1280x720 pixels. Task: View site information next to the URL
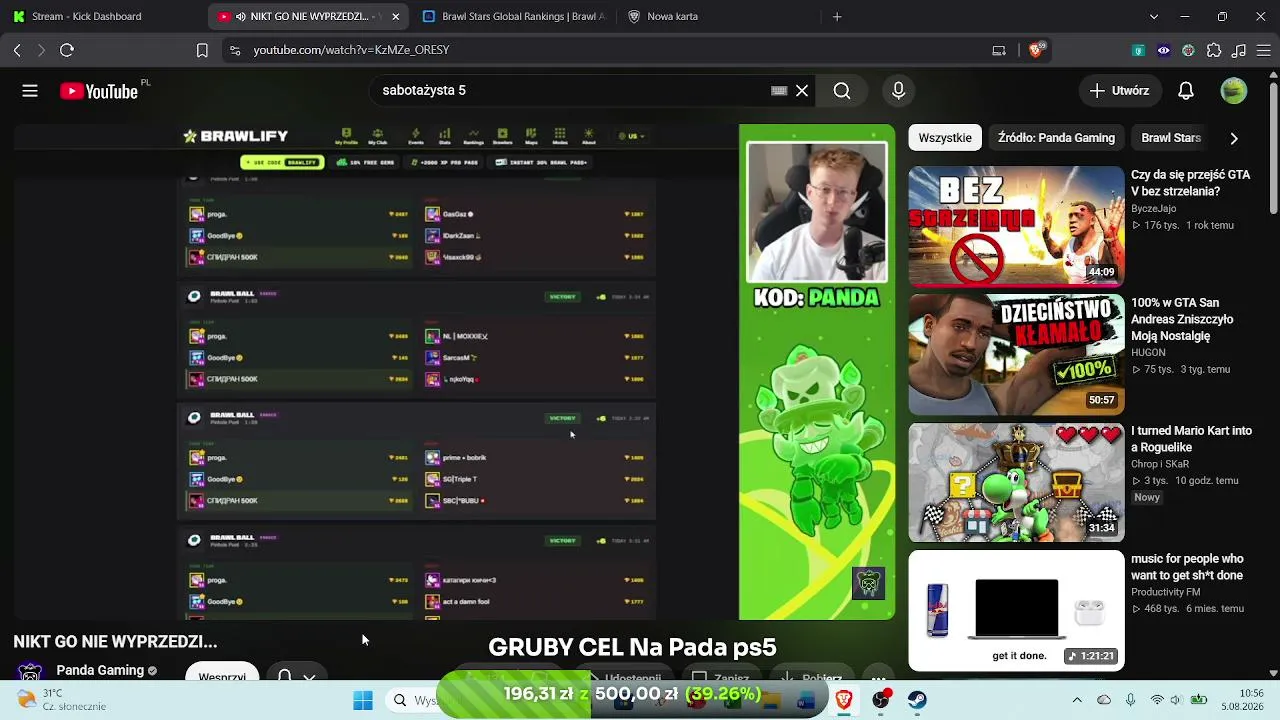point(234,50)
